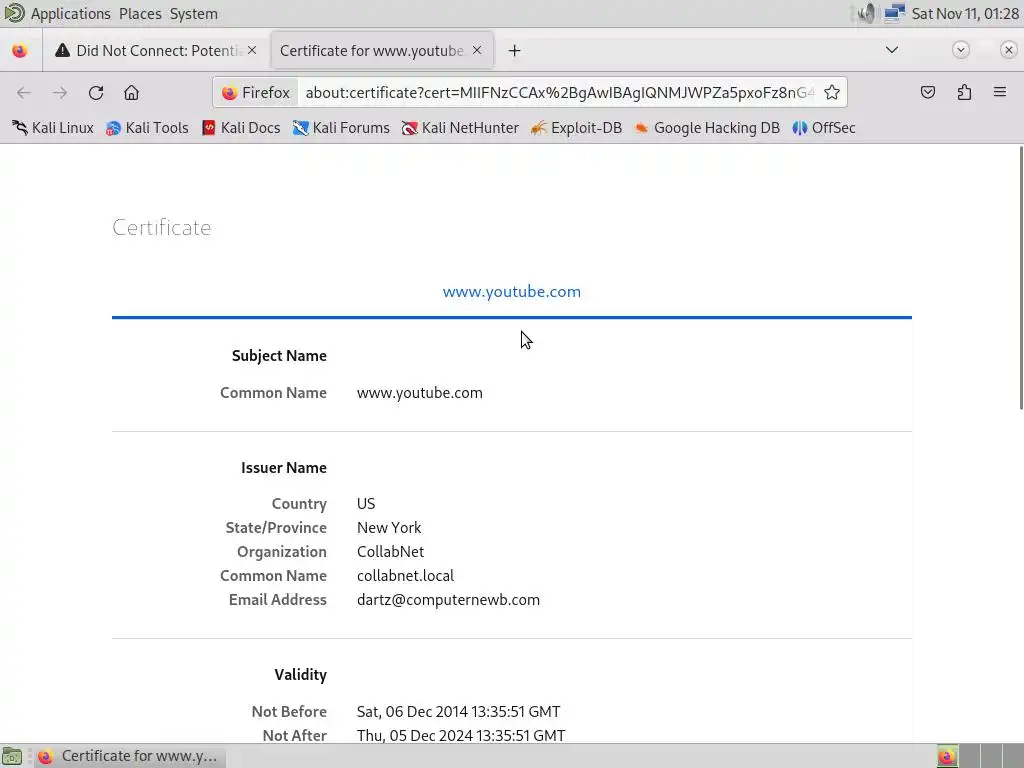Open the Applications menu
Image resolution: width=1024 pixels, height=768 pixels.
pos(71,14)
